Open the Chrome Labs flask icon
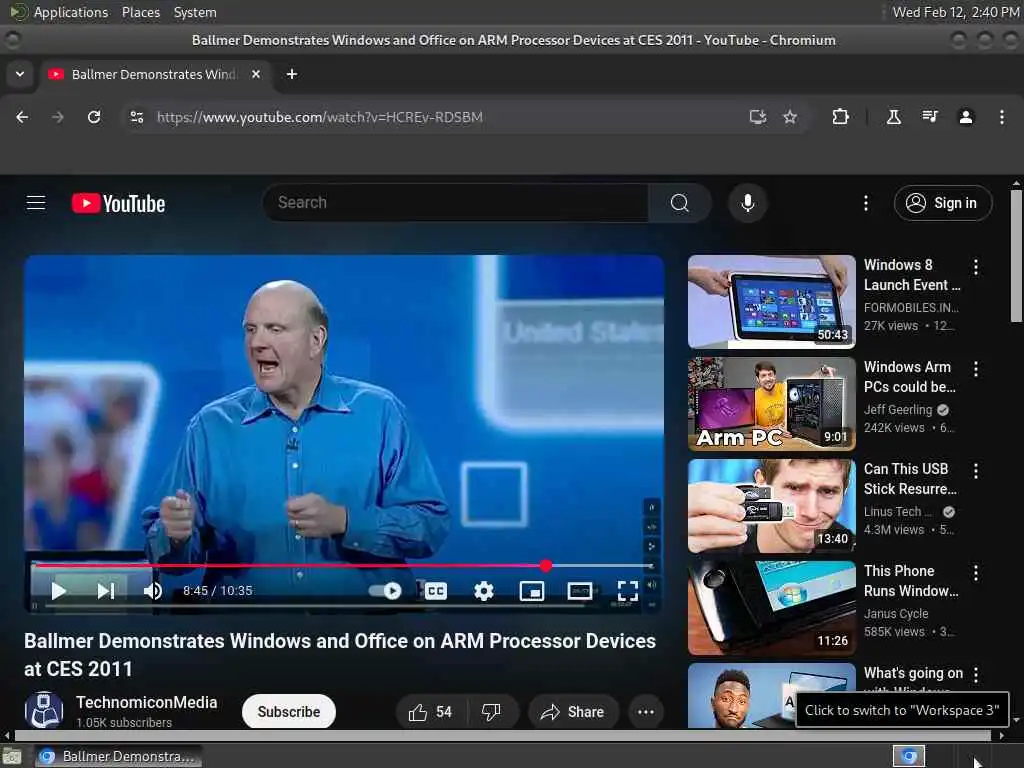1024x768 pixels. pos(893,117)
